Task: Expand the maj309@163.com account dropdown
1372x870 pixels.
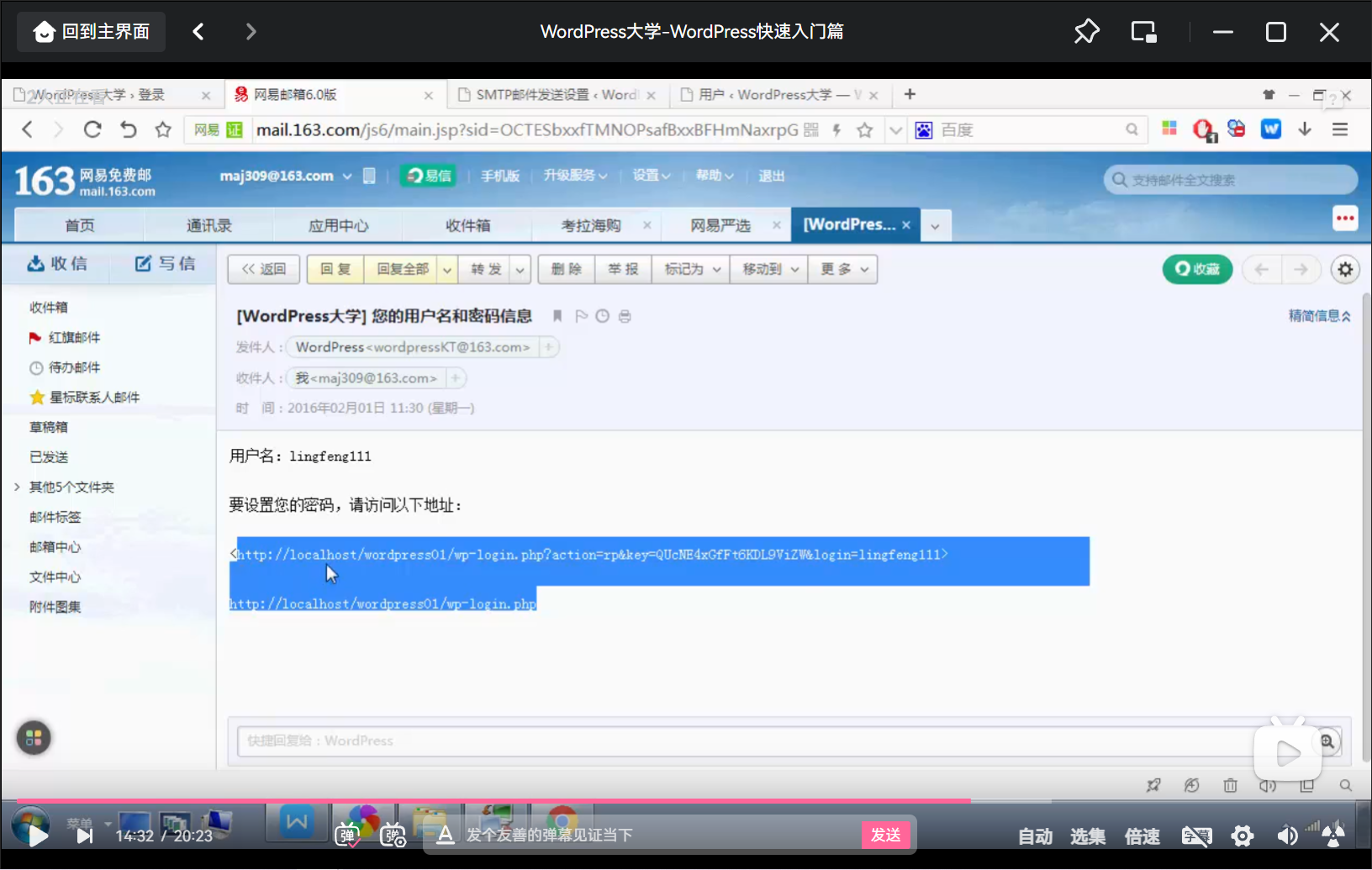Action: [x=347, y=176]
